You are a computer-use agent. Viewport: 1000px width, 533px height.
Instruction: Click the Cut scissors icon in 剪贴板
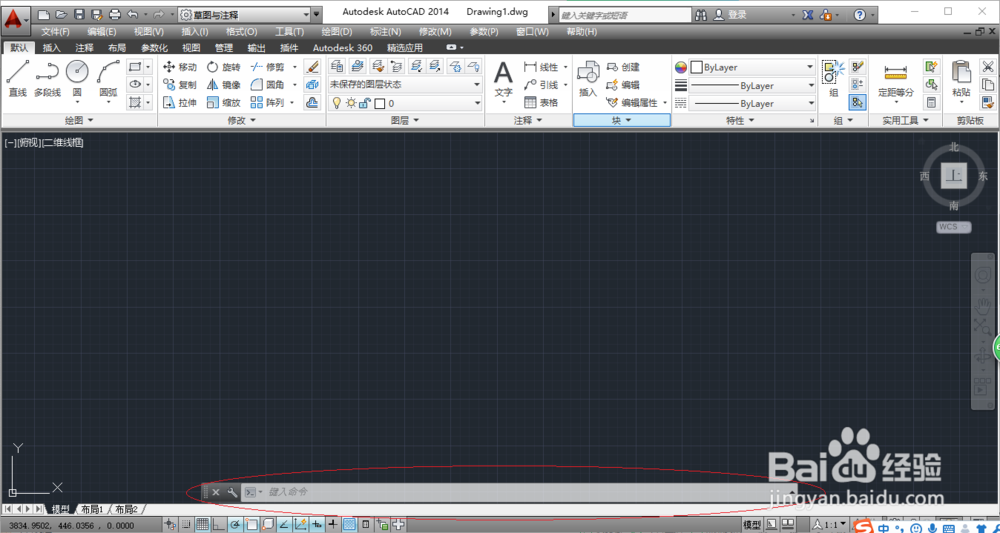coord(988,66)
